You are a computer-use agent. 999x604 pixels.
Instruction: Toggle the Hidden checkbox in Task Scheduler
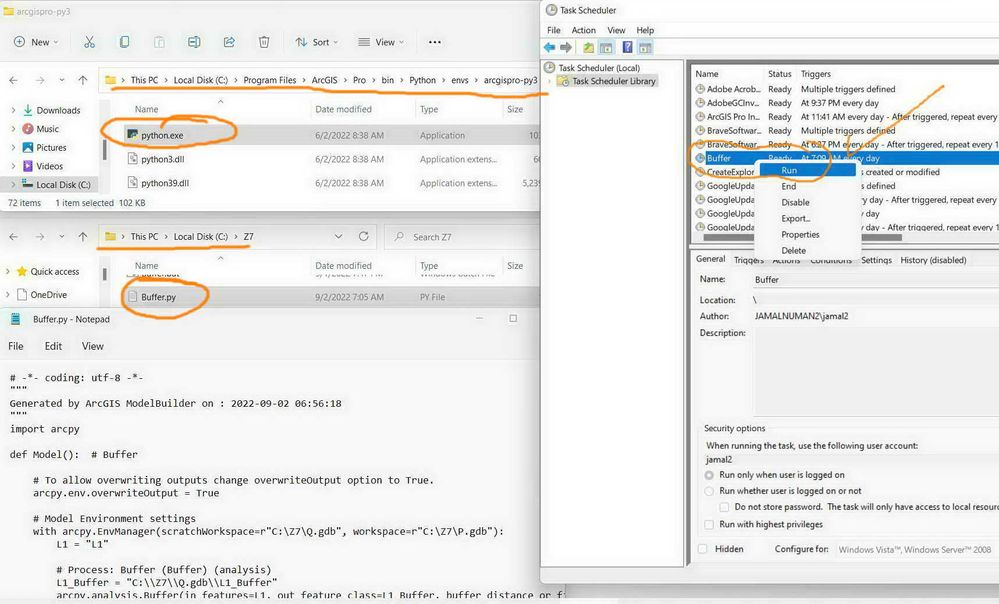coord(702,549)
